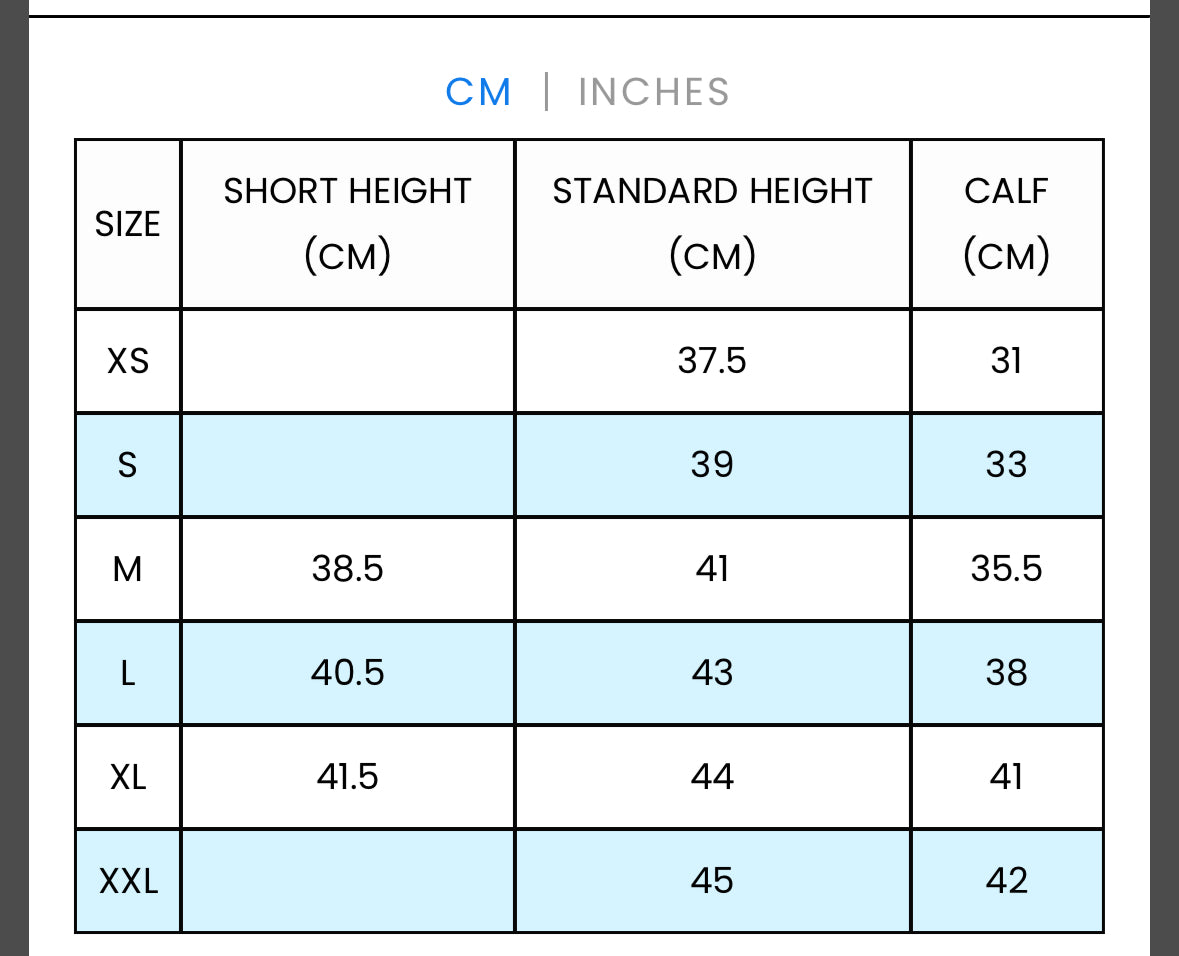
Task: Select the XL size row label
Action: pos(128,777)
